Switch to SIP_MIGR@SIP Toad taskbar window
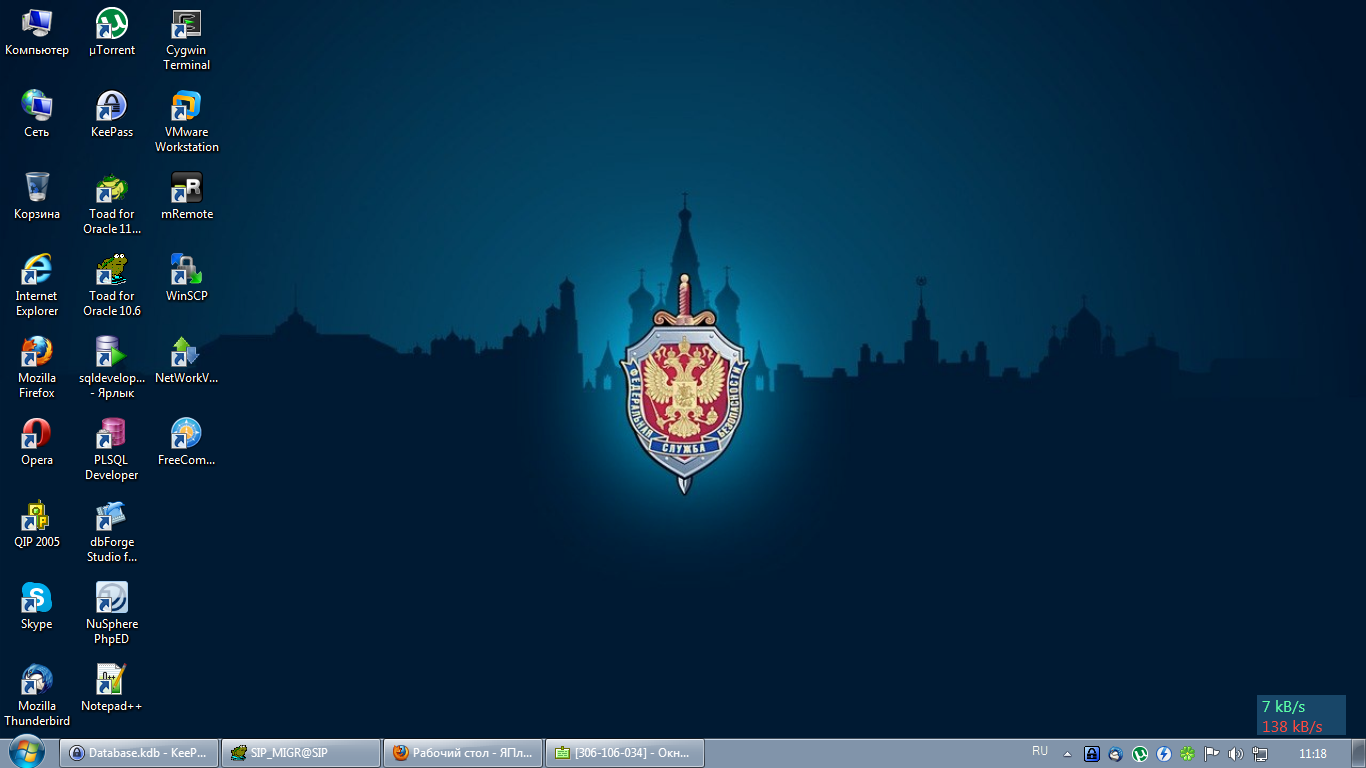 (301, 753)
